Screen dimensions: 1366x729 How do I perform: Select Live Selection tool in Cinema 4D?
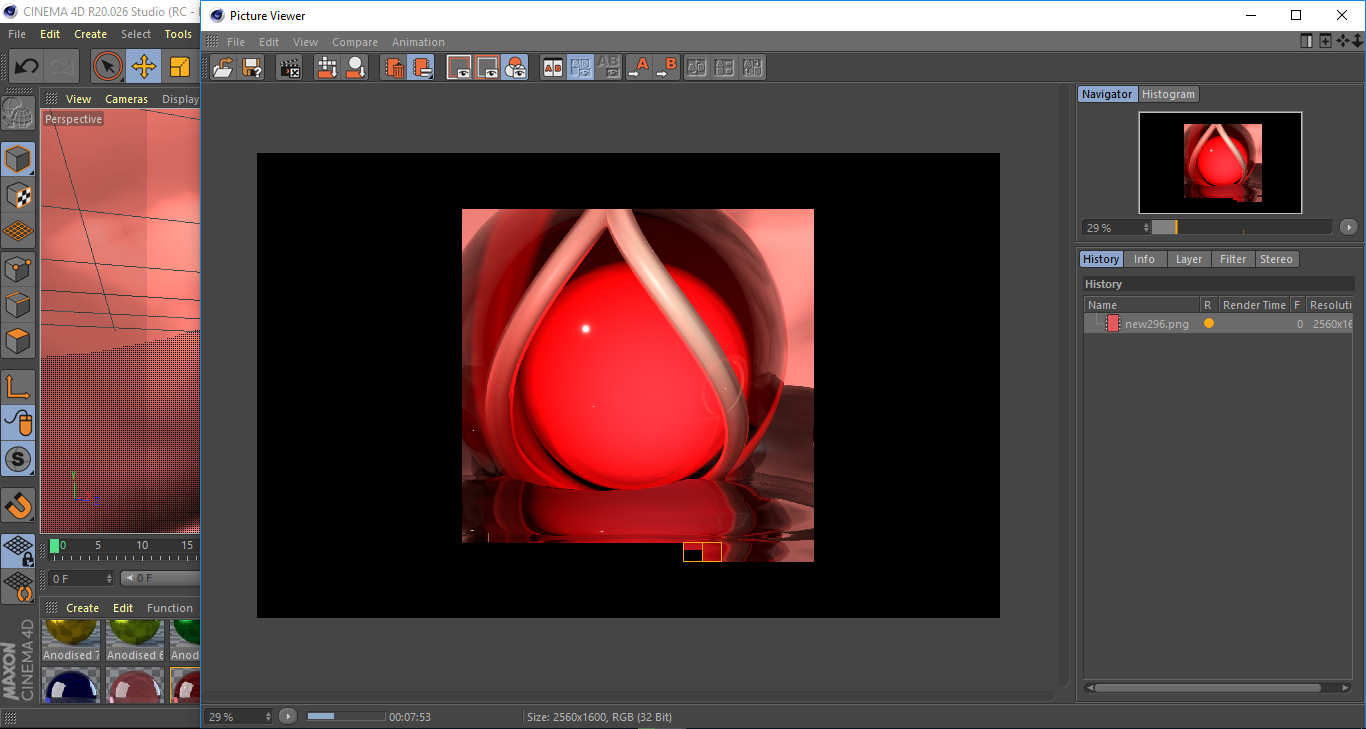click(108, 67)
